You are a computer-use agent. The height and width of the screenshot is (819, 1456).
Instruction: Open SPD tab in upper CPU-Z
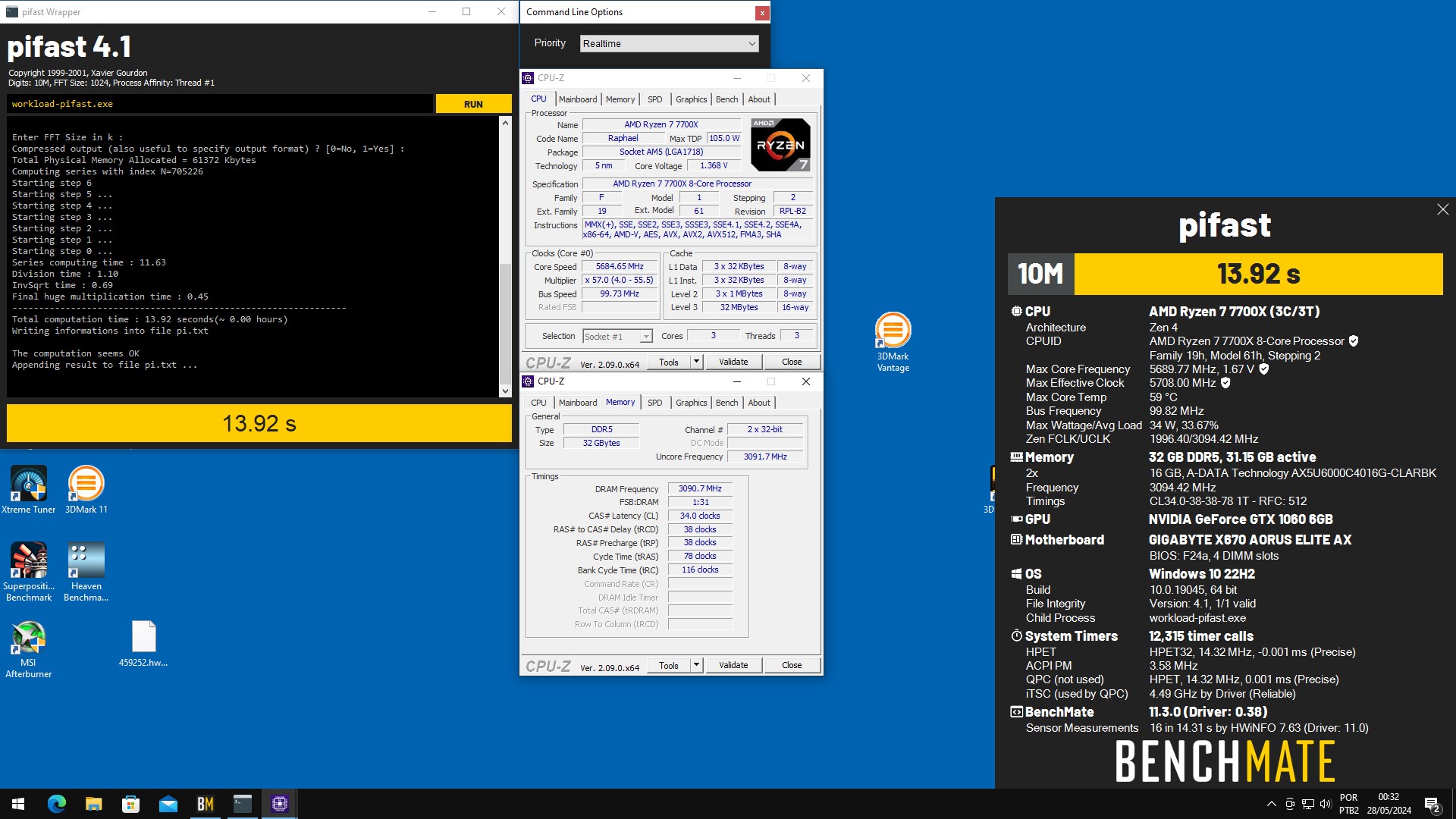[x=655, y=99]
